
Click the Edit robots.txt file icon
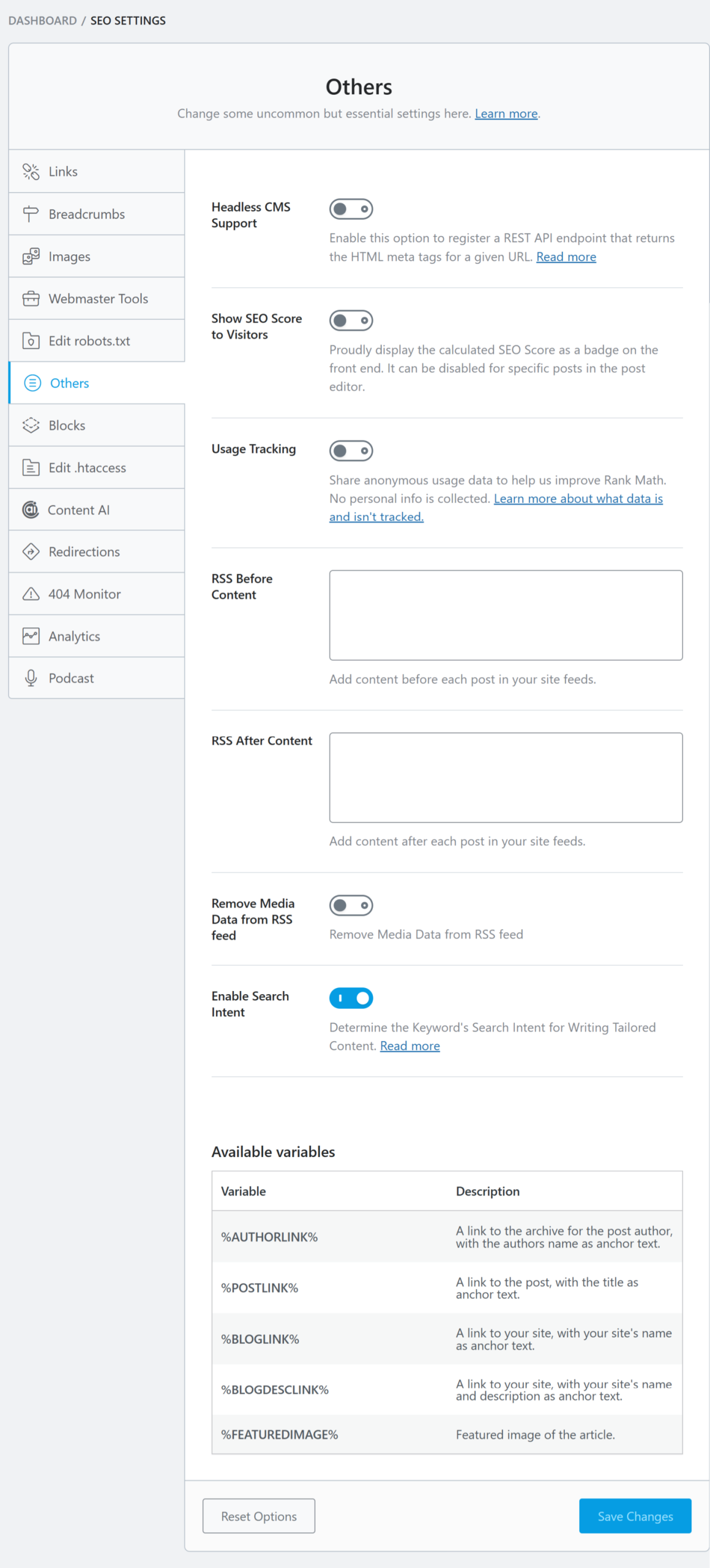[x=31, y=341]
